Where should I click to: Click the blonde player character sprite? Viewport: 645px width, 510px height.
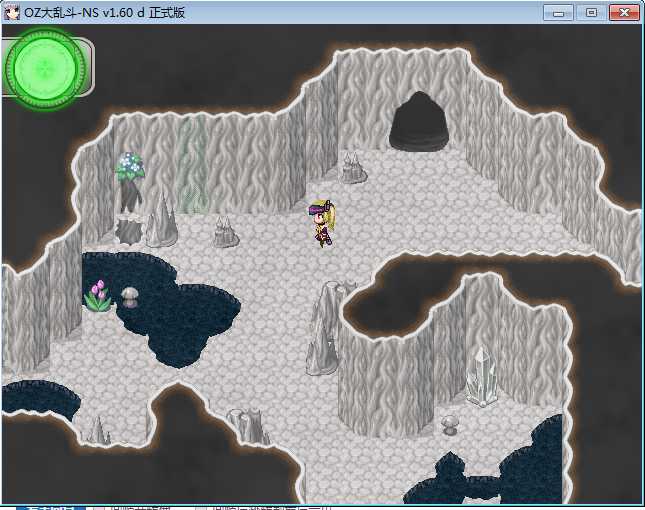321,223
